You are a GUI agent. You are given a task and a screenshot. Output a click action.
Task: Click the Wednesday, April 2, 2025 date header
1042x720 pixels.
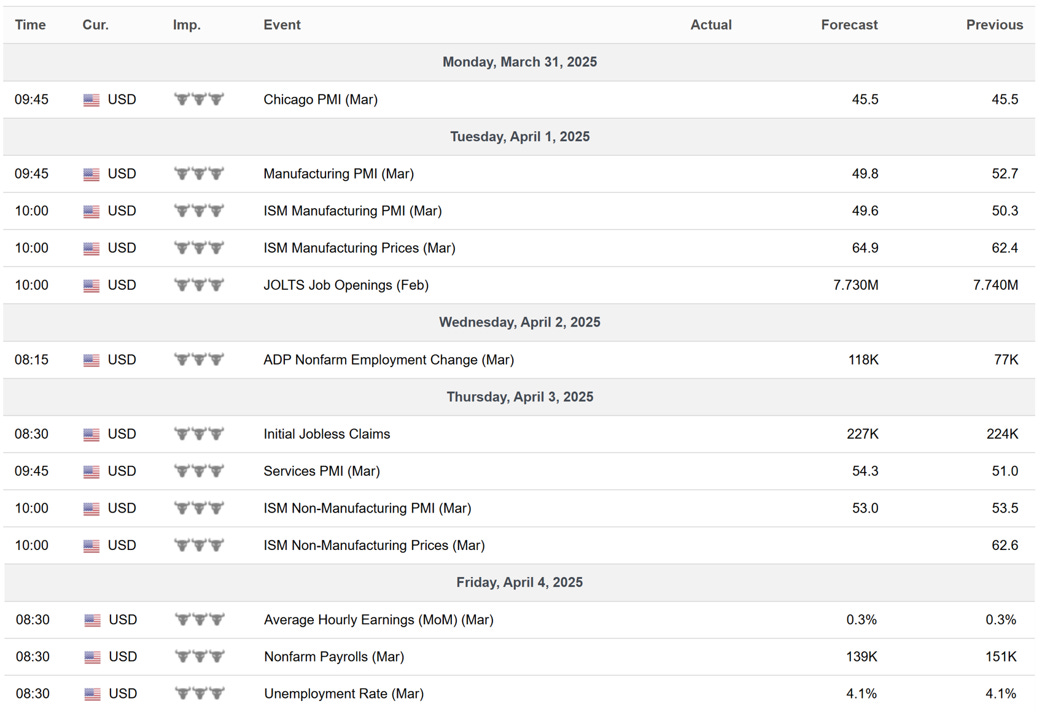pyautogui.click(x=520, y=322)
